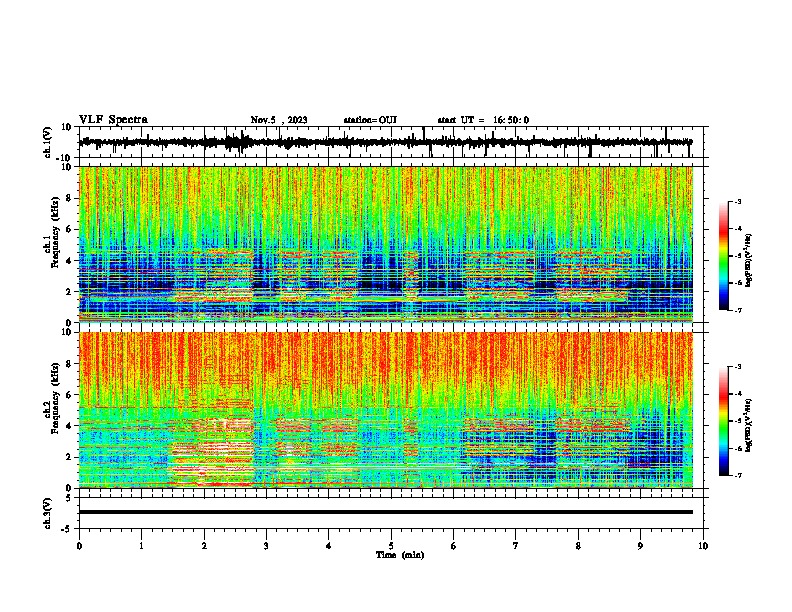The image size is (792, 612).
Task: Click the ch.2 "Frequency (kHz)" axis label
Action: [55, 398]
